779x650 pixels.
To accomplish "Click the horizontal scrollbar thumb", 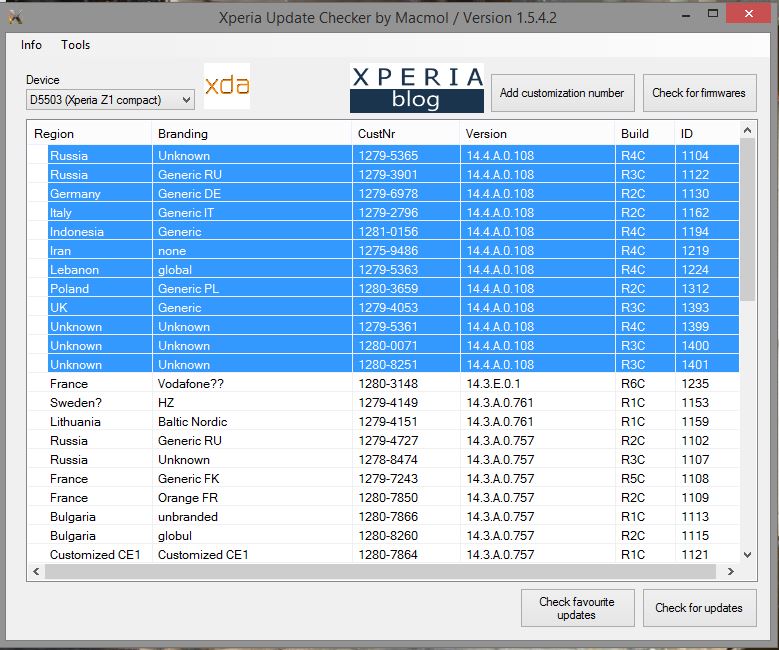I will (x=380, y=571).
